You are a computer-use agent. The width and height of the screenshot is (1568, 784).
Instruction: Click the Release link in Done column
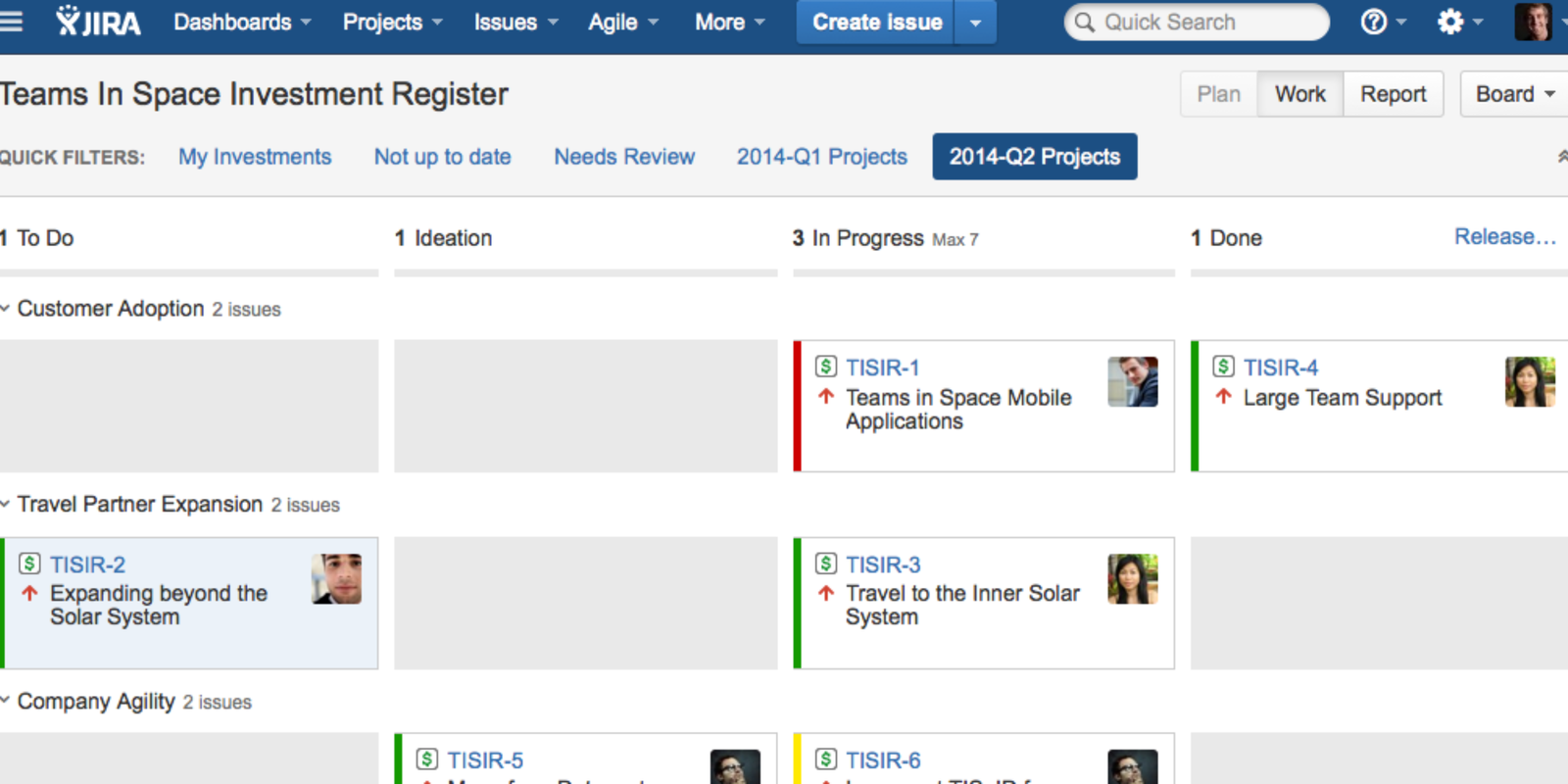click(x=1504, y=237)
